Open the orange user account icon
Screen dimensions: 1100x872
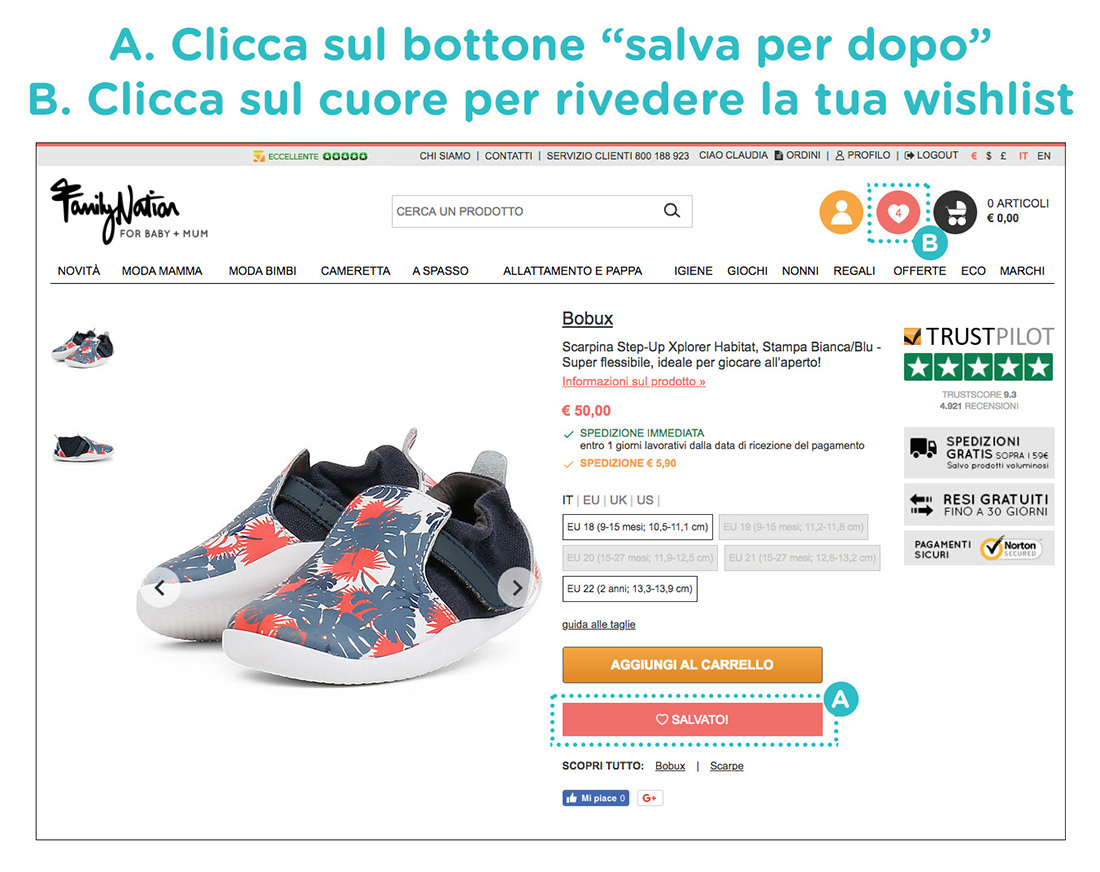coord(840,212)
